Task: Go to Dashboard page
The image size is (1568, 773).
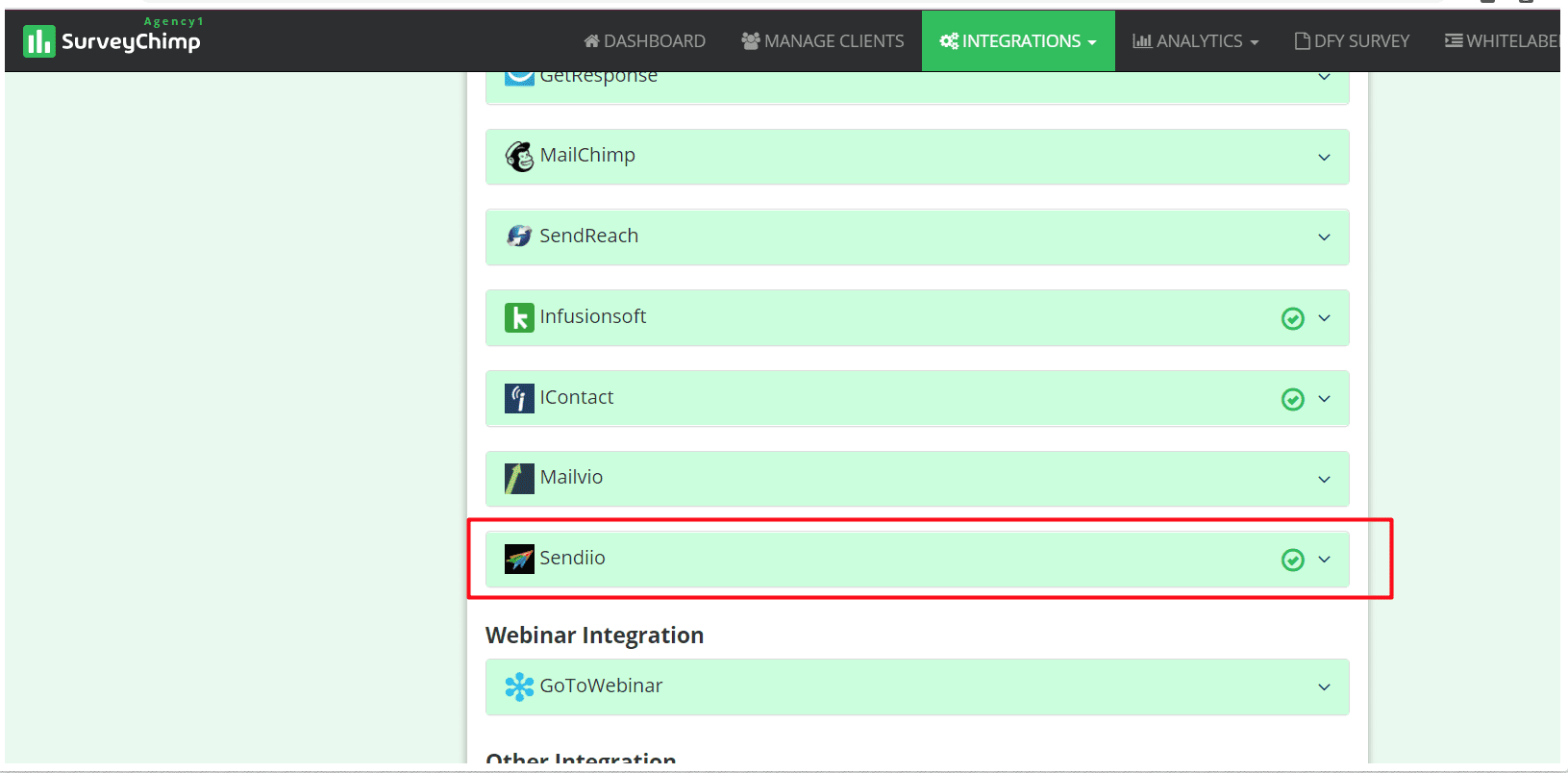Action: (644, 41)
